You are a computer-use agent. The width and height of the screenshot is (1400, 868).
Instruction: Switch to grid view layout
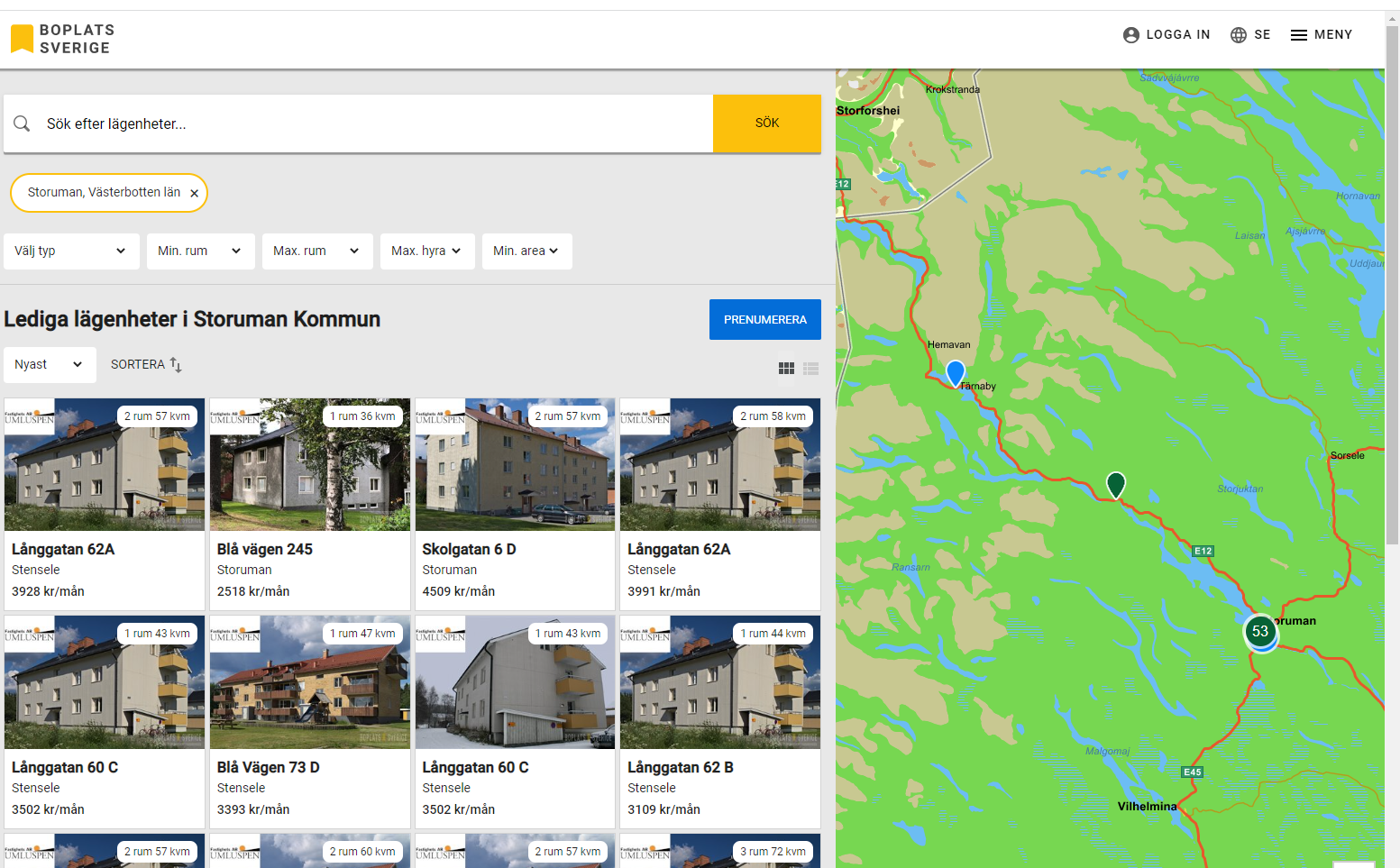pyautogui.click(x=786, y=369)
